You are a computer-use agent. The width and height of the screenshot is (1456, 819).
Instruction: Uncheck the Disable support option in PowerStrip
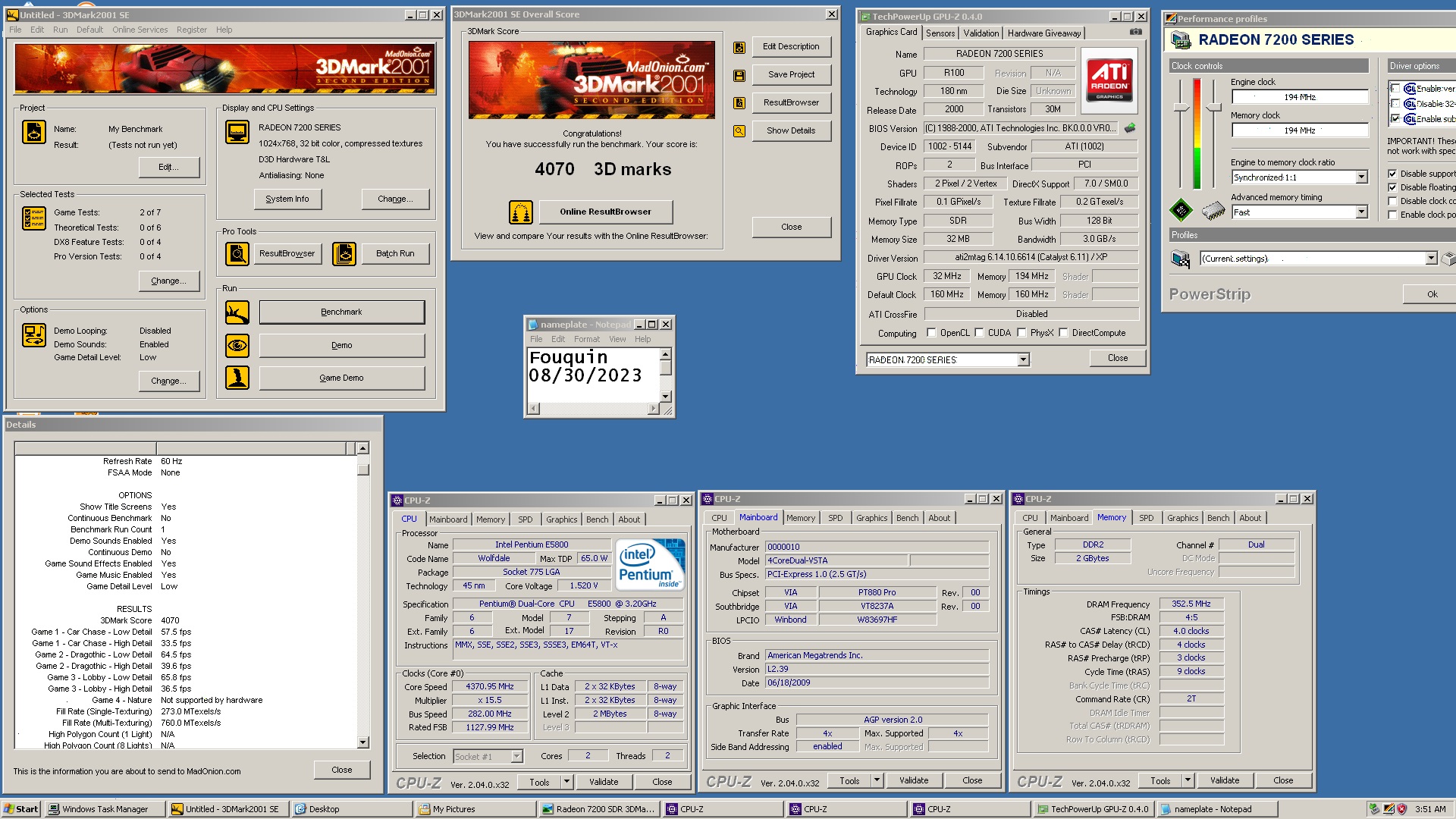(x=1392, y=174)
